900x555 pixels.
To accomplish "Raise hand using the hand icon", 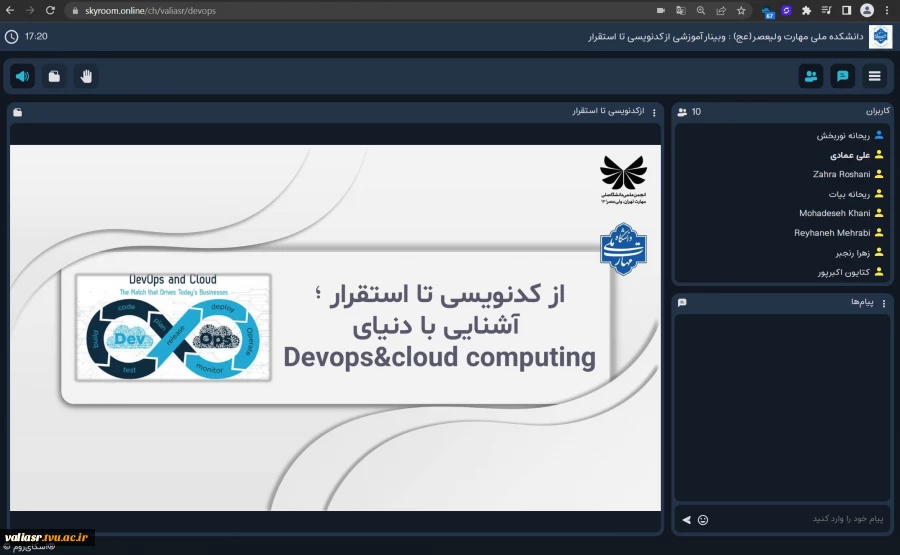I will click(x=86, y=76).
